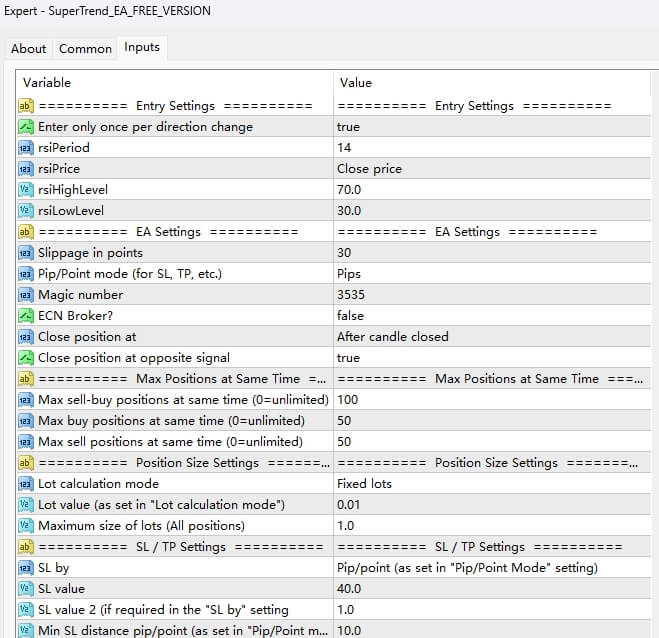Click the icon for Max sell-buy positions row
659x638 pixels.
click(26, 400)
